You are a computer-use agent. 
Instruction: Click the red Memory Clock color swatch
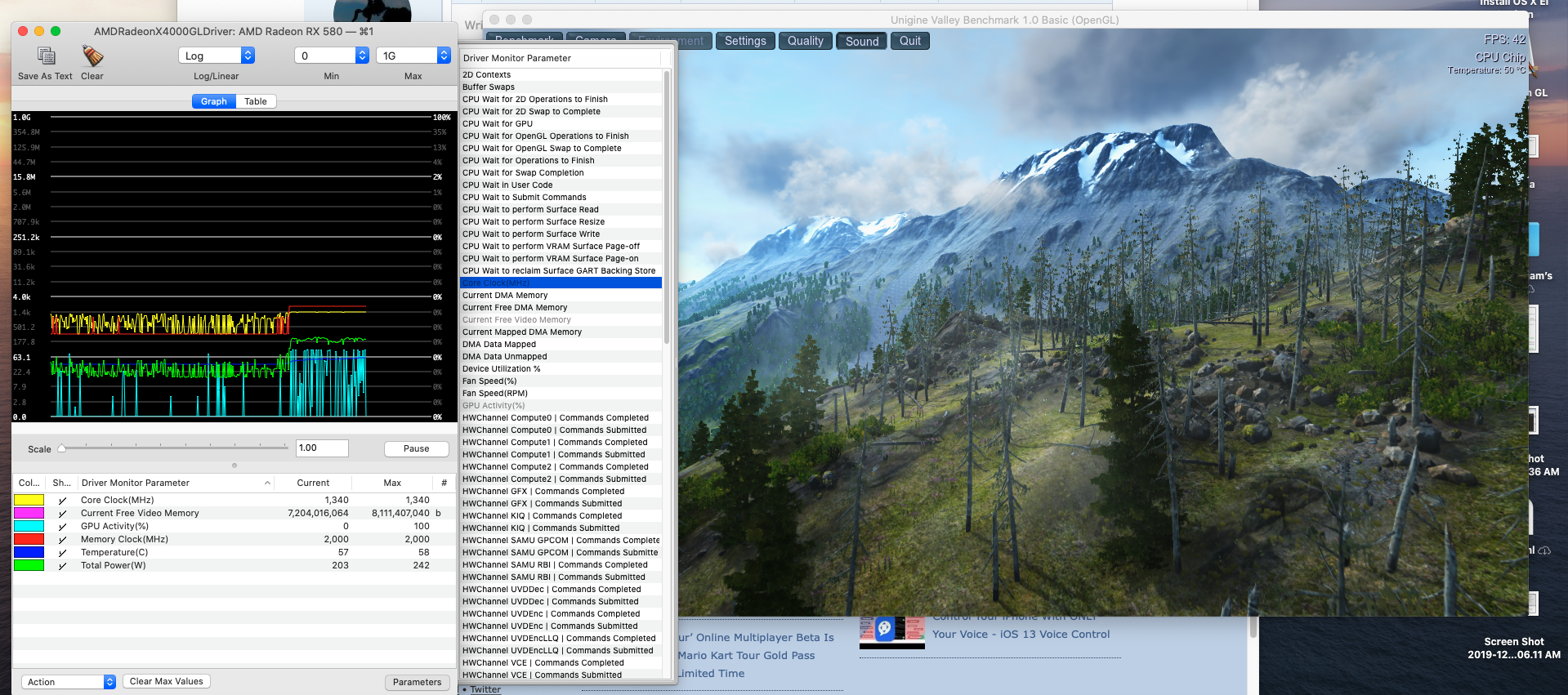click(x=29, y=539)
